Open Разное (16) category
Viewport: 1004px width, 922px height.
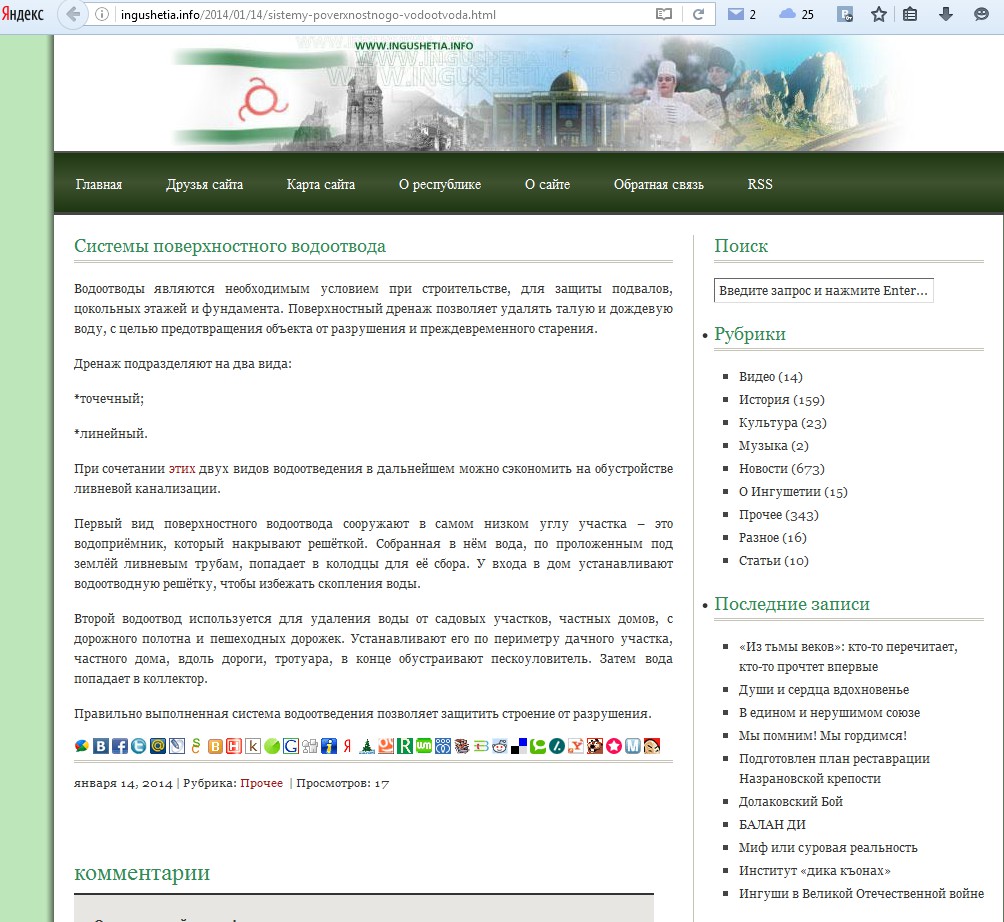773,538
